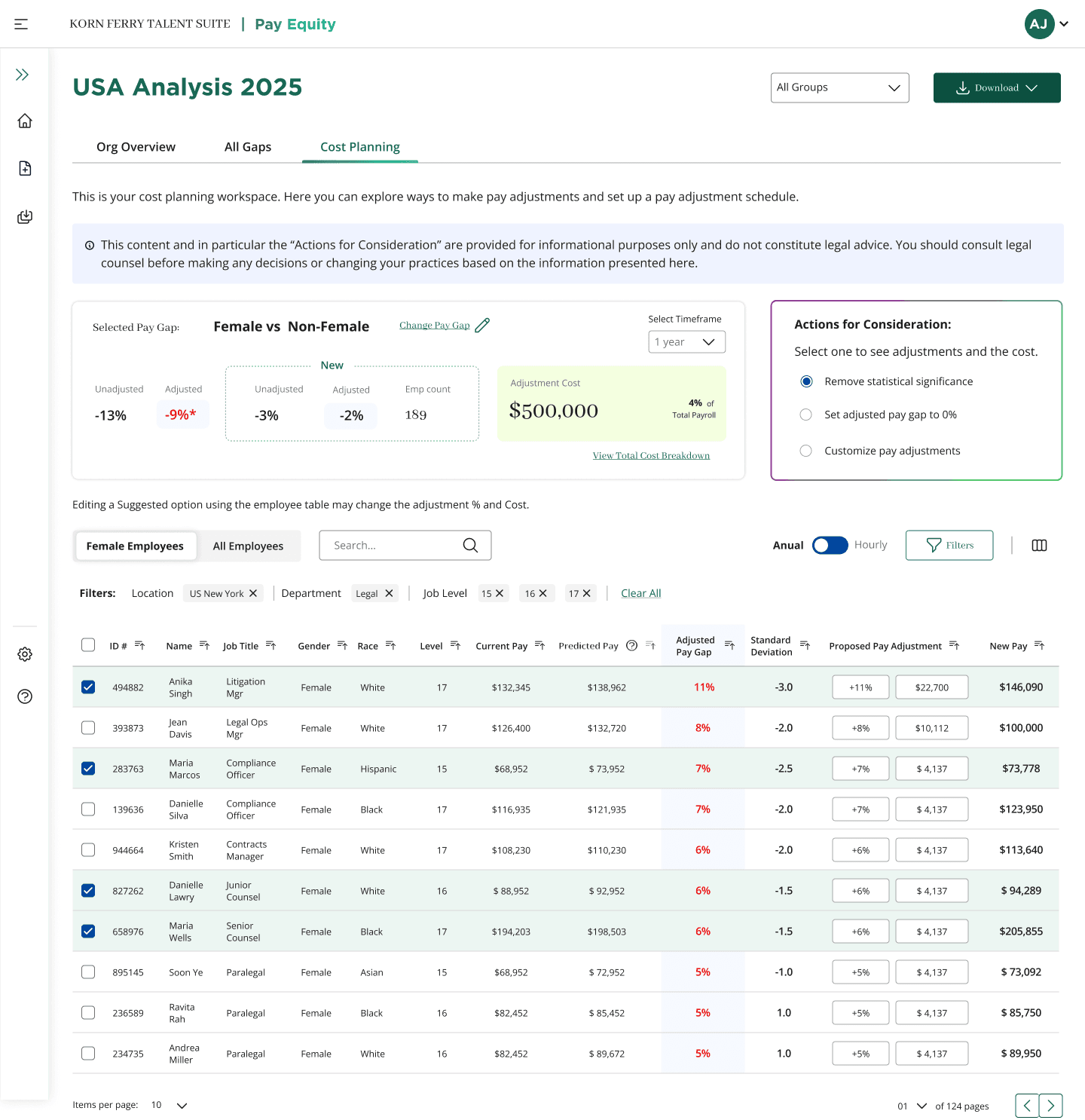Open Predicted Pay help info icon
The height and width of the screenshot is (1120, 1085).
click(x=632, y=645)
